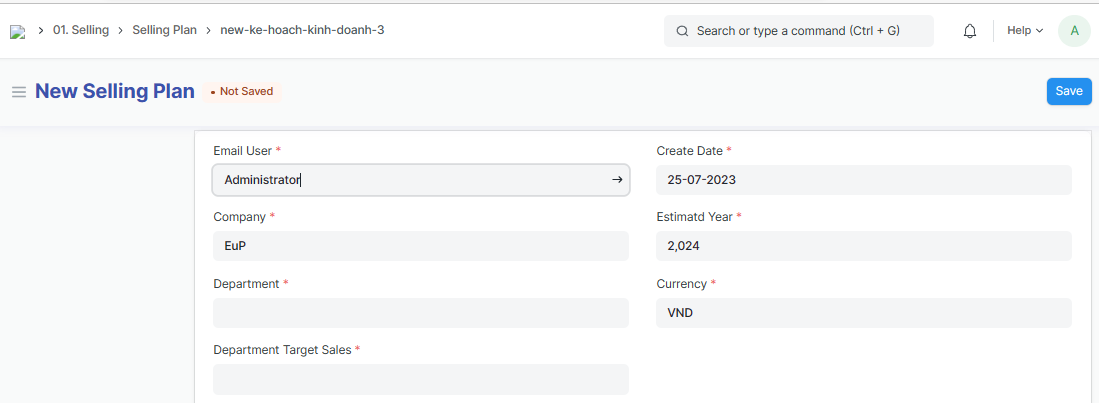Select the Company field showing EuP
Image resolution: width=1099 pixels, height=403 pixels.
[x=420, y=246]
